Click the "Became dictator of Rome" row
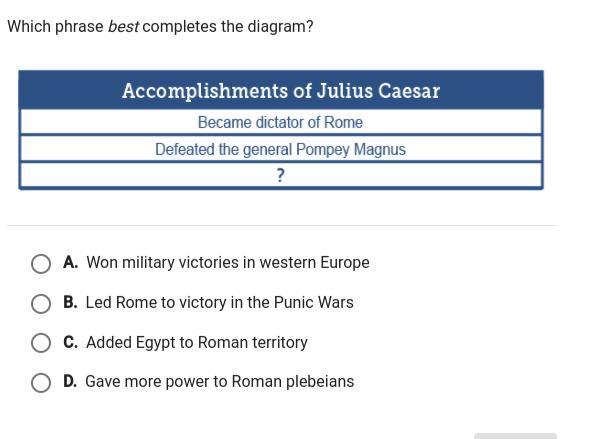The width and height of the screenshot is (601, 439). coord(281,122)
